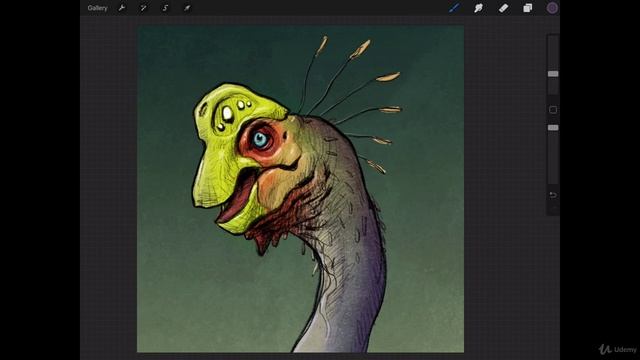Adjust the brush size slider

coord(553,74)
